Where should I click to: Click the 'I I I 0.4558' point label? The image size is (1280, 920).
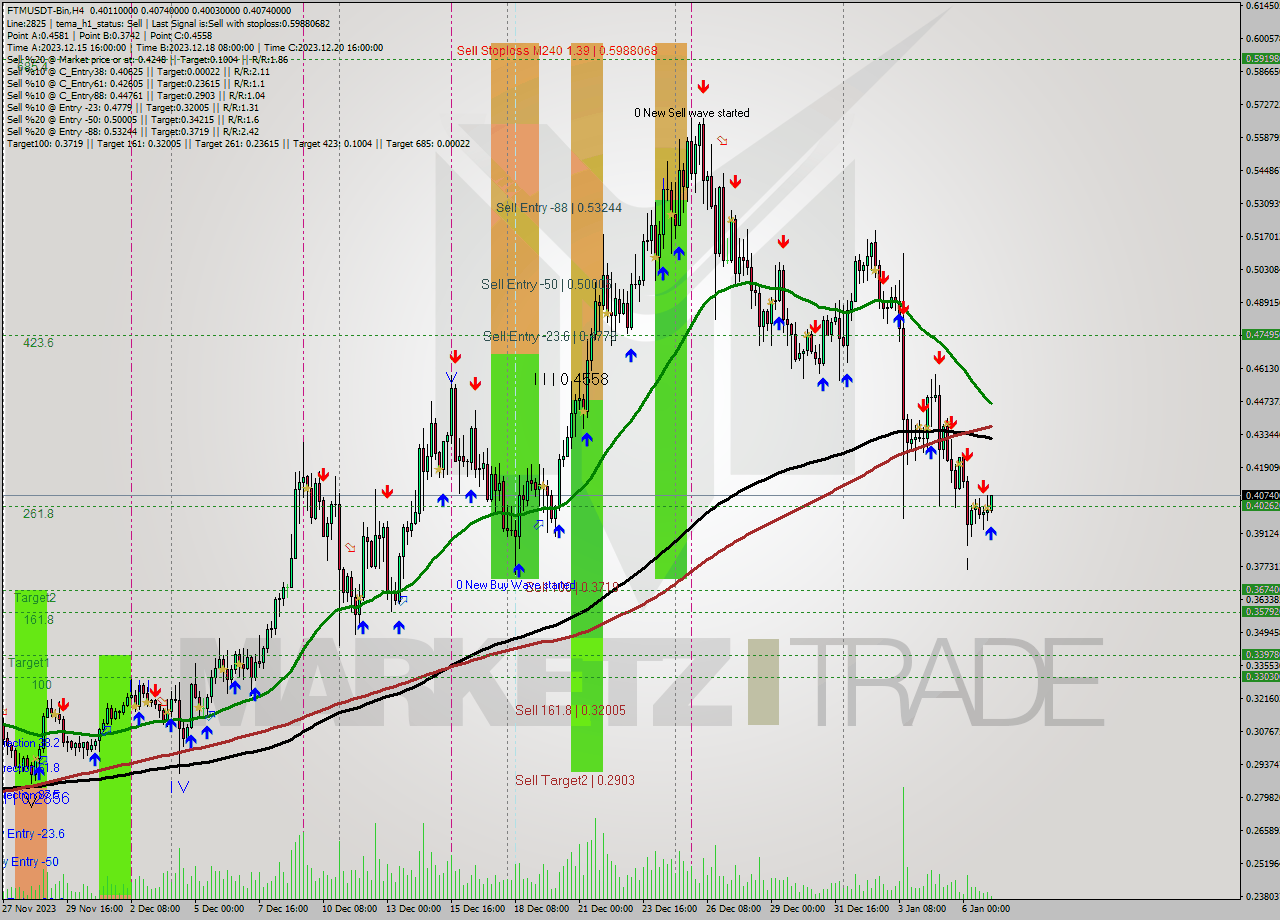[x=570, y=379]
